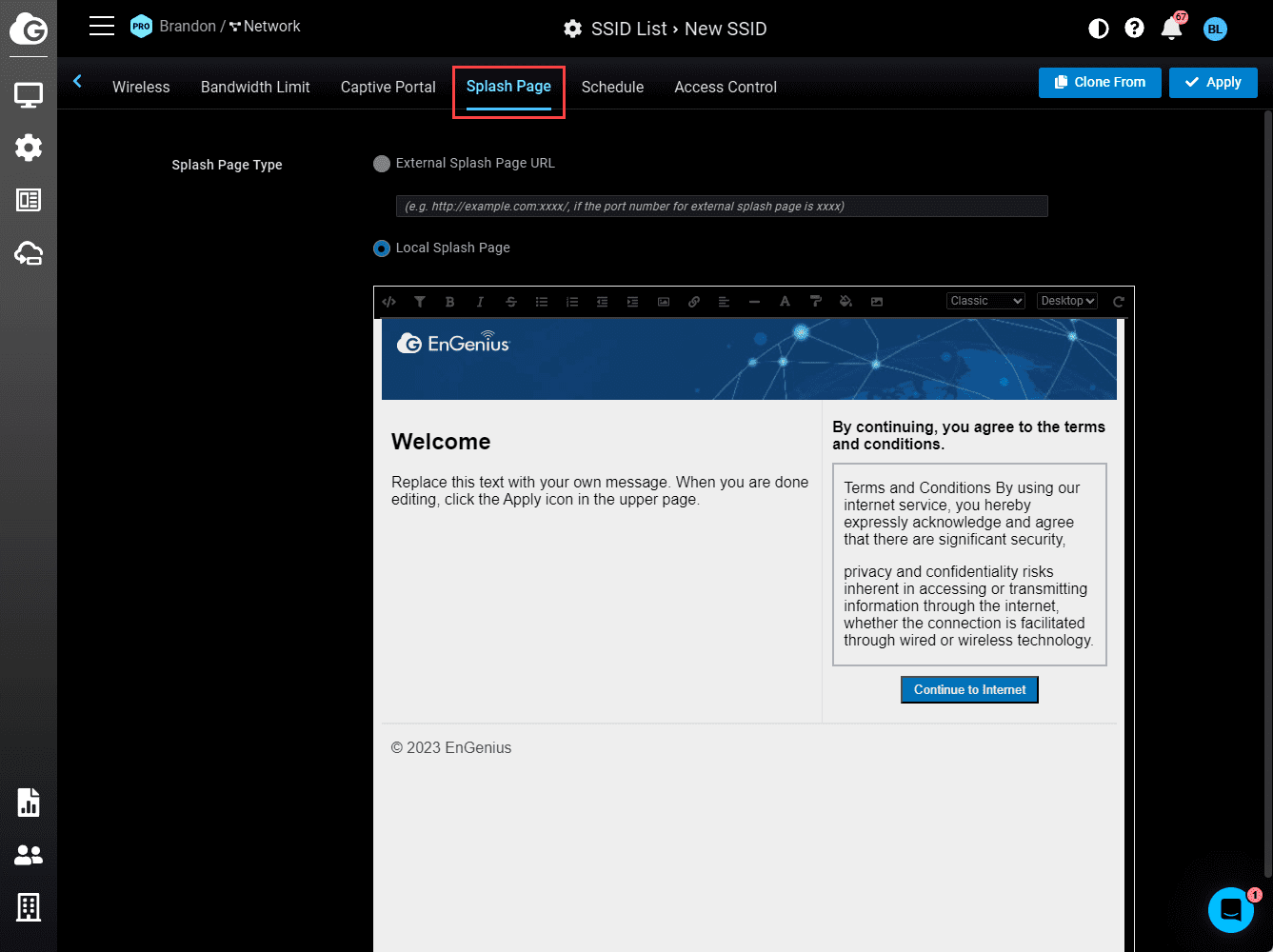Switch editor to HTML code view
This screenshot has width=1273, height=952.
tap(389, 302)
